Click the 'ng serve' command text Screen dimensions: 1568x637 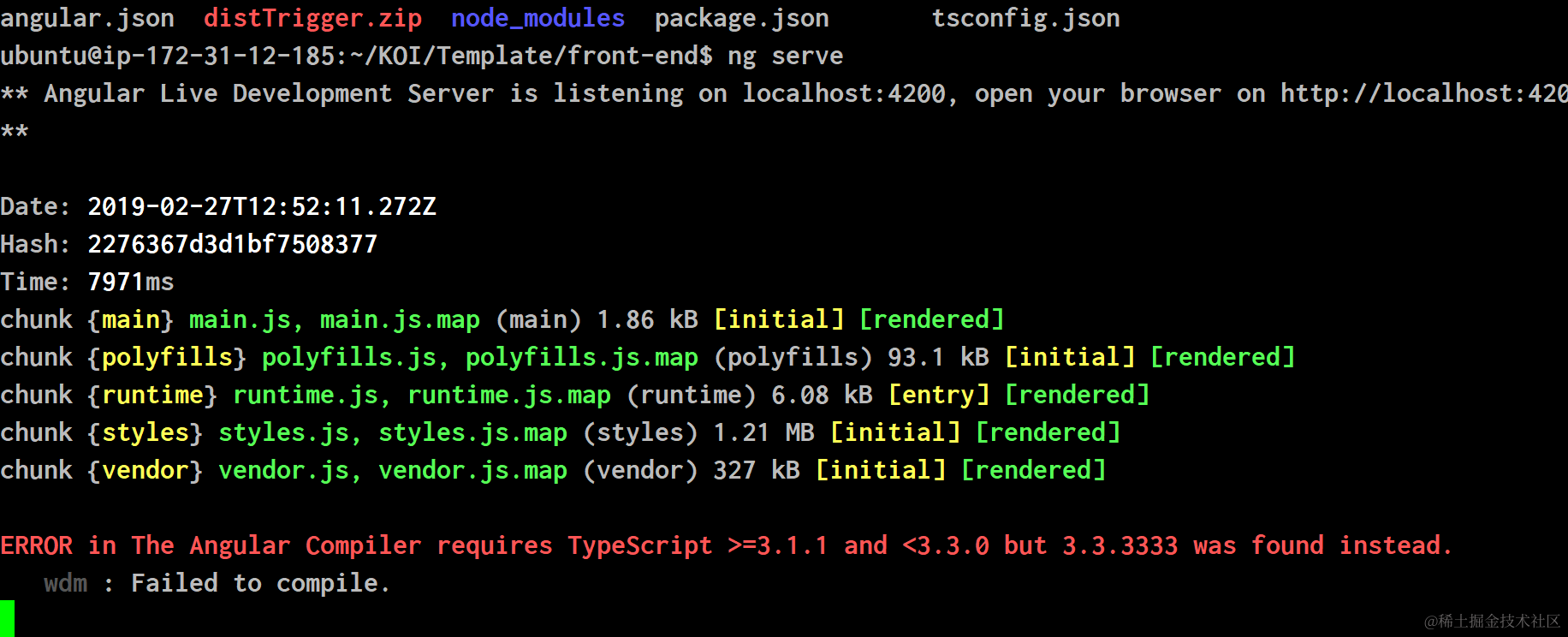(x=785, y=57)
